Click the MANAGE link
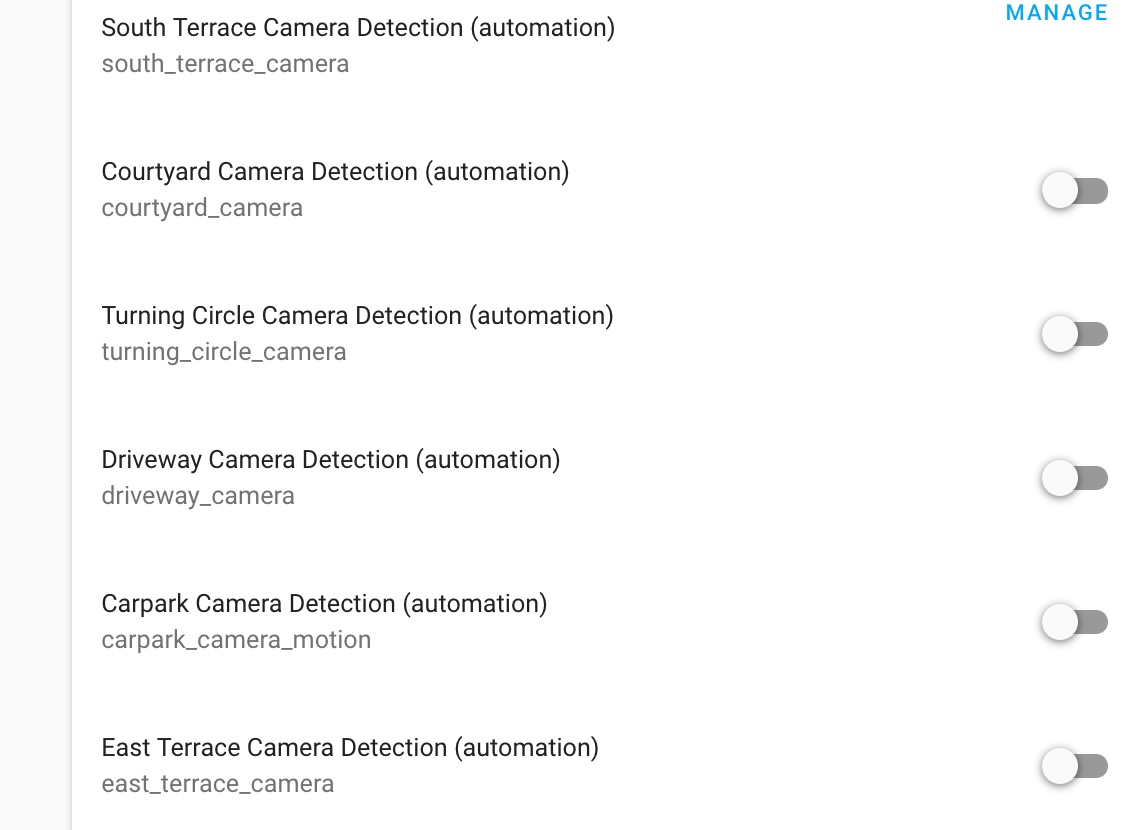This screenshot has height=830, width=1144. point(1056,13)
